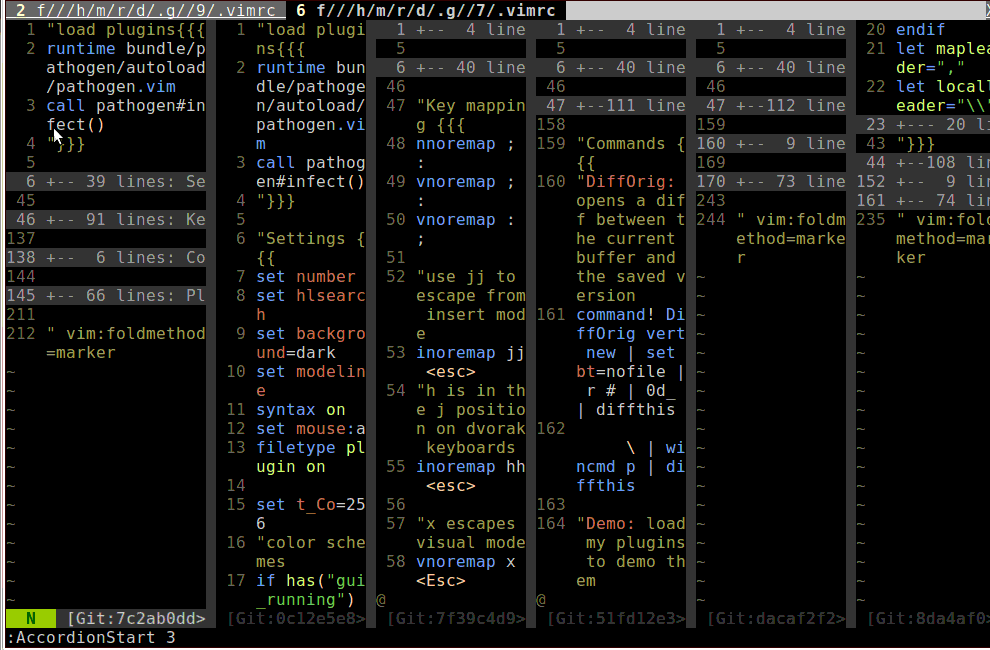This screenshot has width=990, height=650.
Task: Click the 'set t_Co=25' line
Action: coord(311,504)
